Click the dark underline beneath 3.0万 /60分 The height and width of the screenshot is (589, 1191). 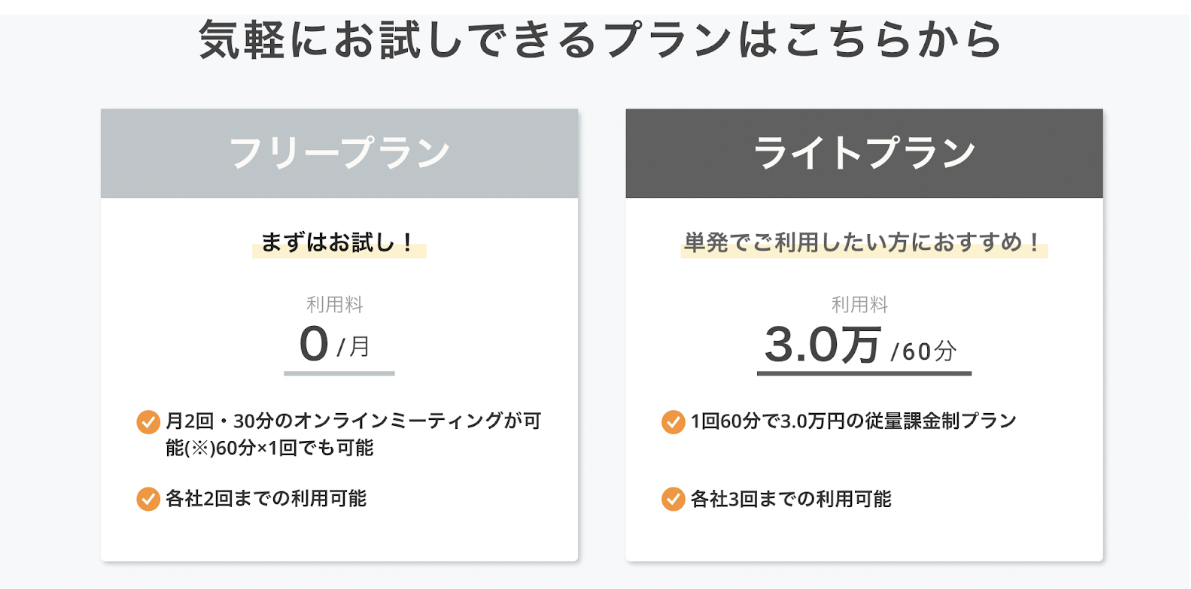[x=863, y=373]
